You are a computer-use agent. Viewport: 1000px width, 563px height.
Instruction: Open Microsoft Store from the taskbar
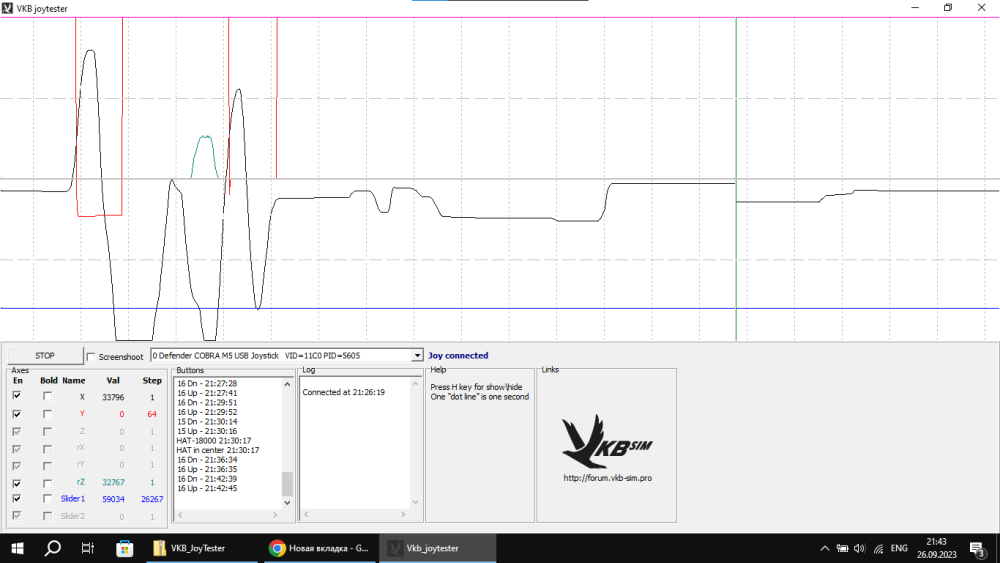pos(124,548)
